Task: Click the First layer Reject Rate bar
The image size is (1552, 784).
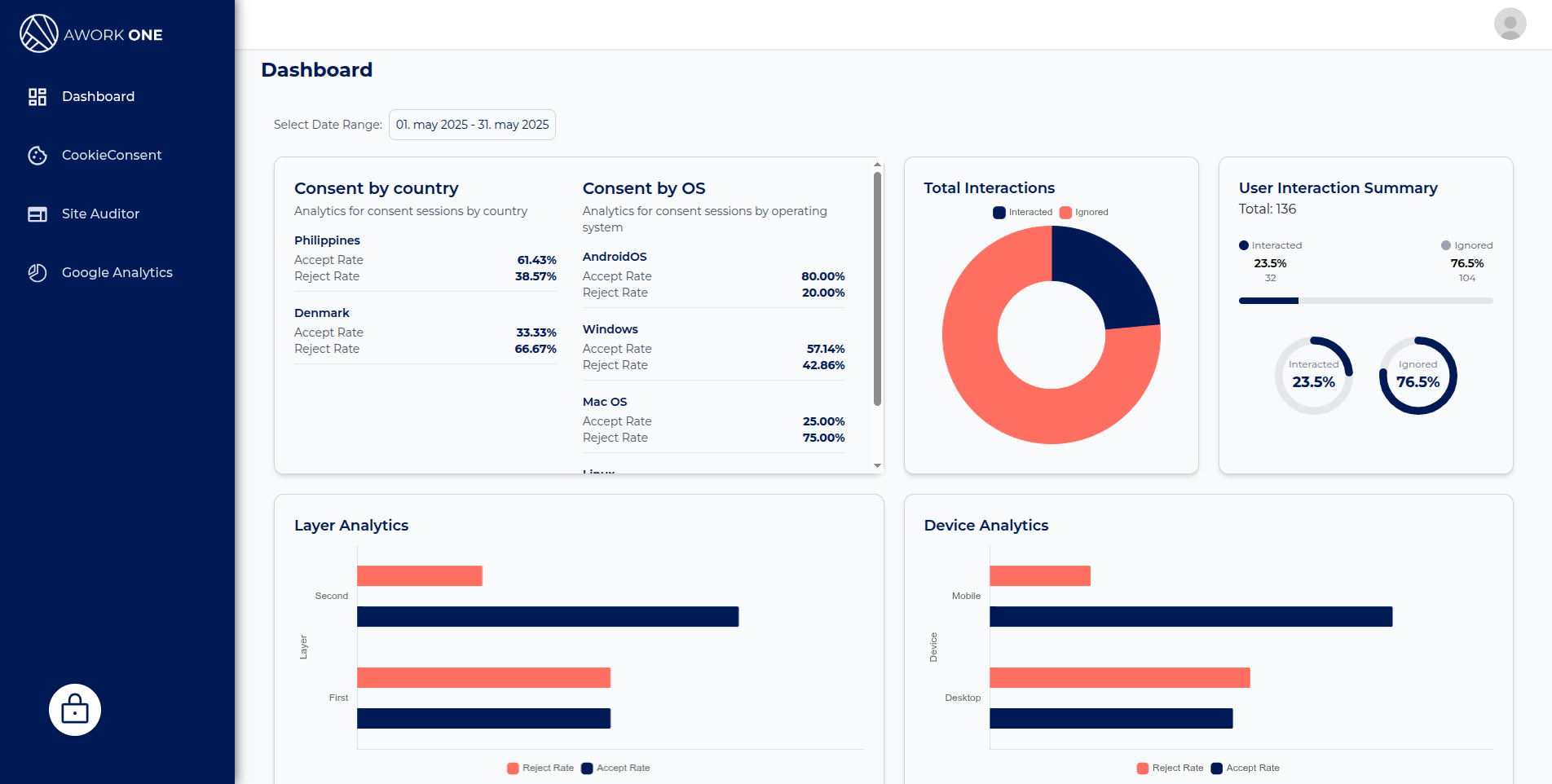Action: pyautogui.click(x=484, y=678)
